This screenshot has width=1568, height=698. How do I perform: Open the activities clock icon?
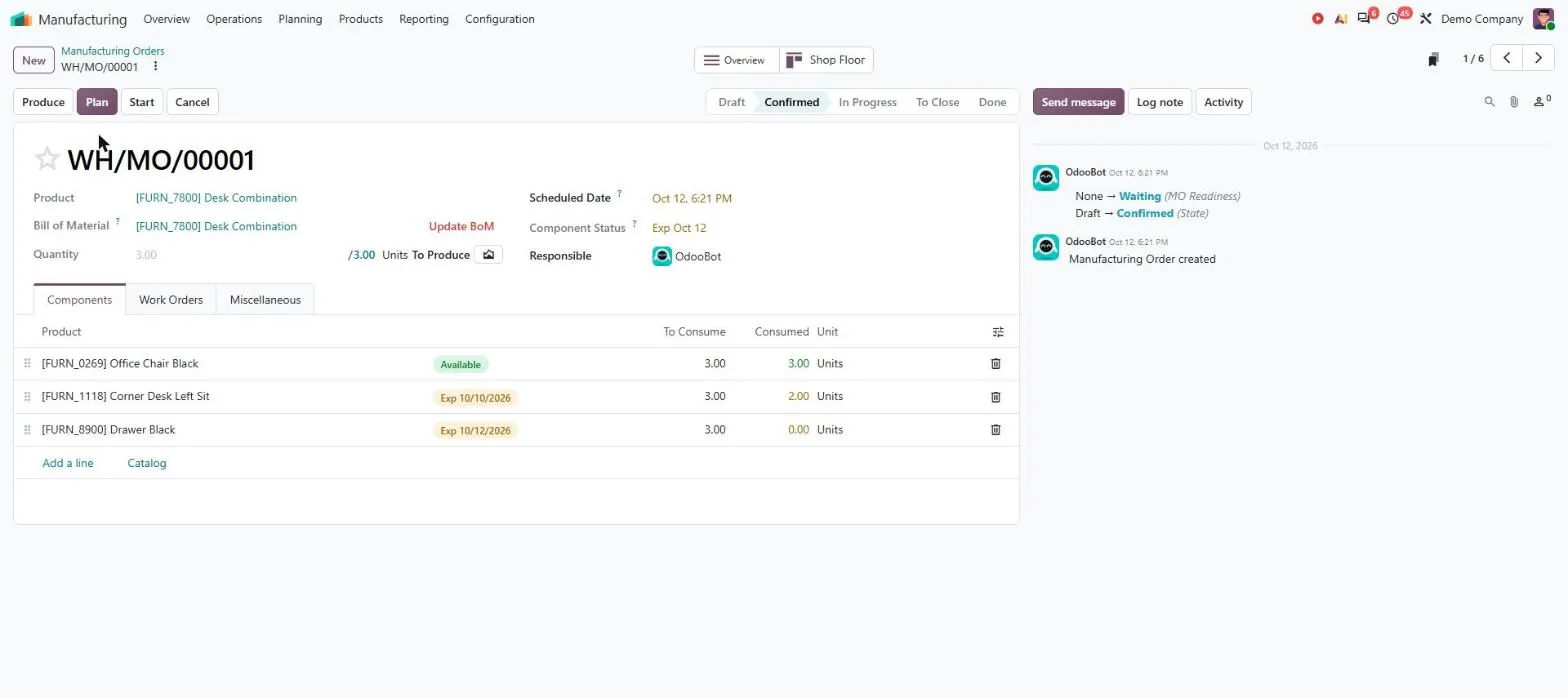tap(1394, 19)
